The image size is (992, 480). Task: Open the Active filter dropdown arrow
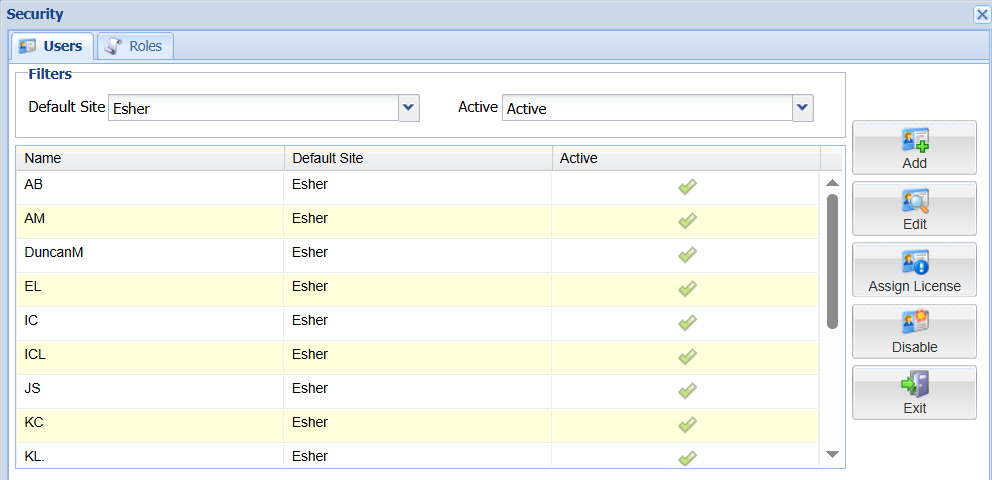click(802, 108)
